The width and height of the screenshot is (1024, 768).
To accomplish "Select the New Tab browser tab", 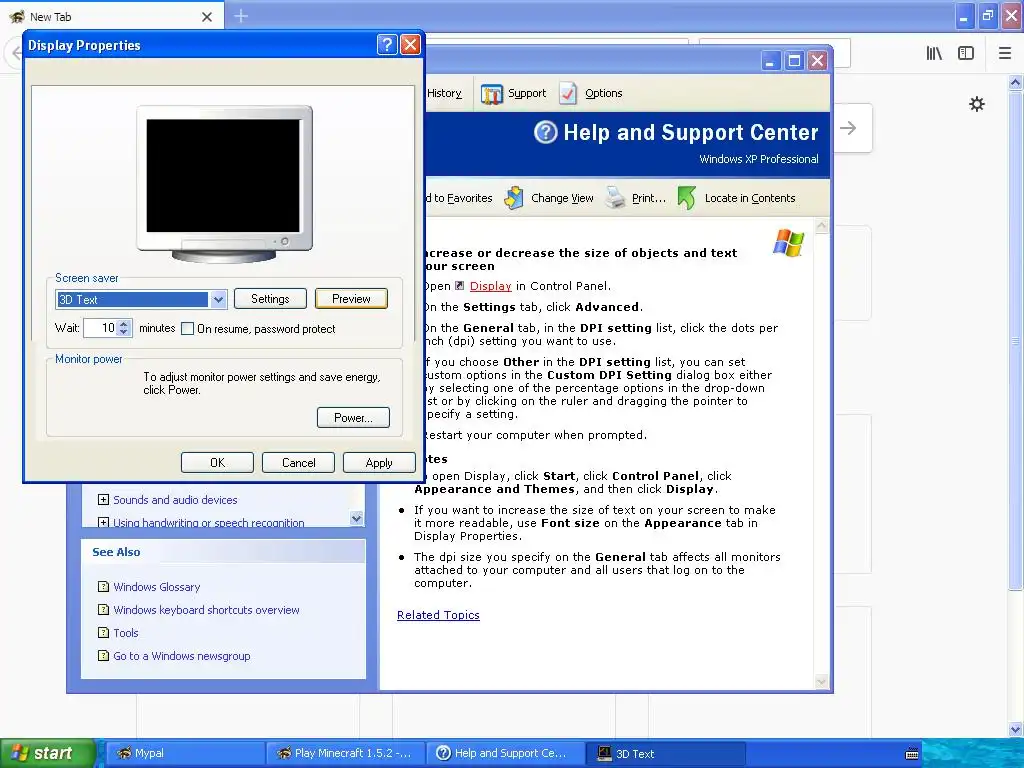I will coord(111,16).
